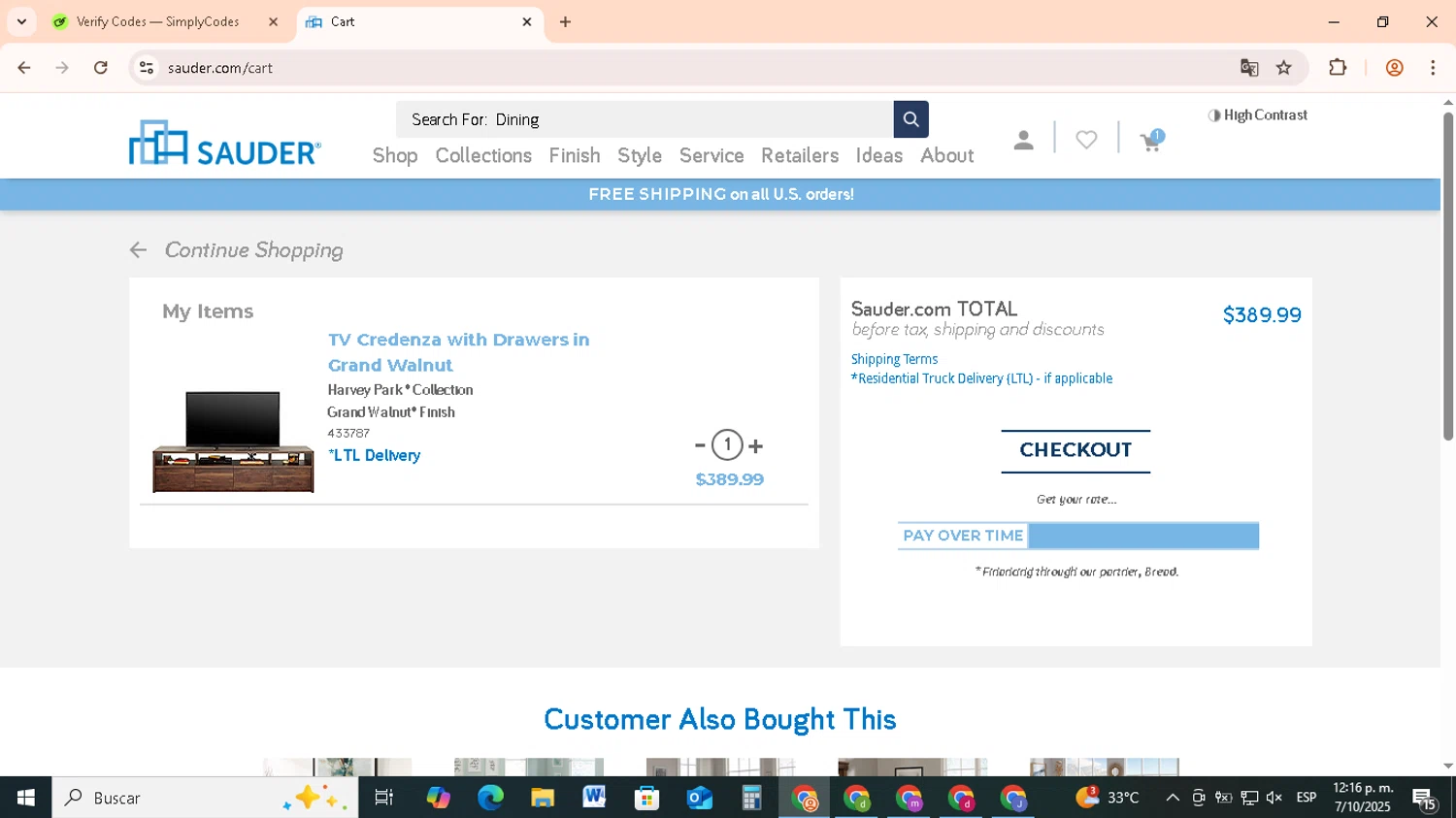
Task: Click the site information icon
Action: pos(147,68)
